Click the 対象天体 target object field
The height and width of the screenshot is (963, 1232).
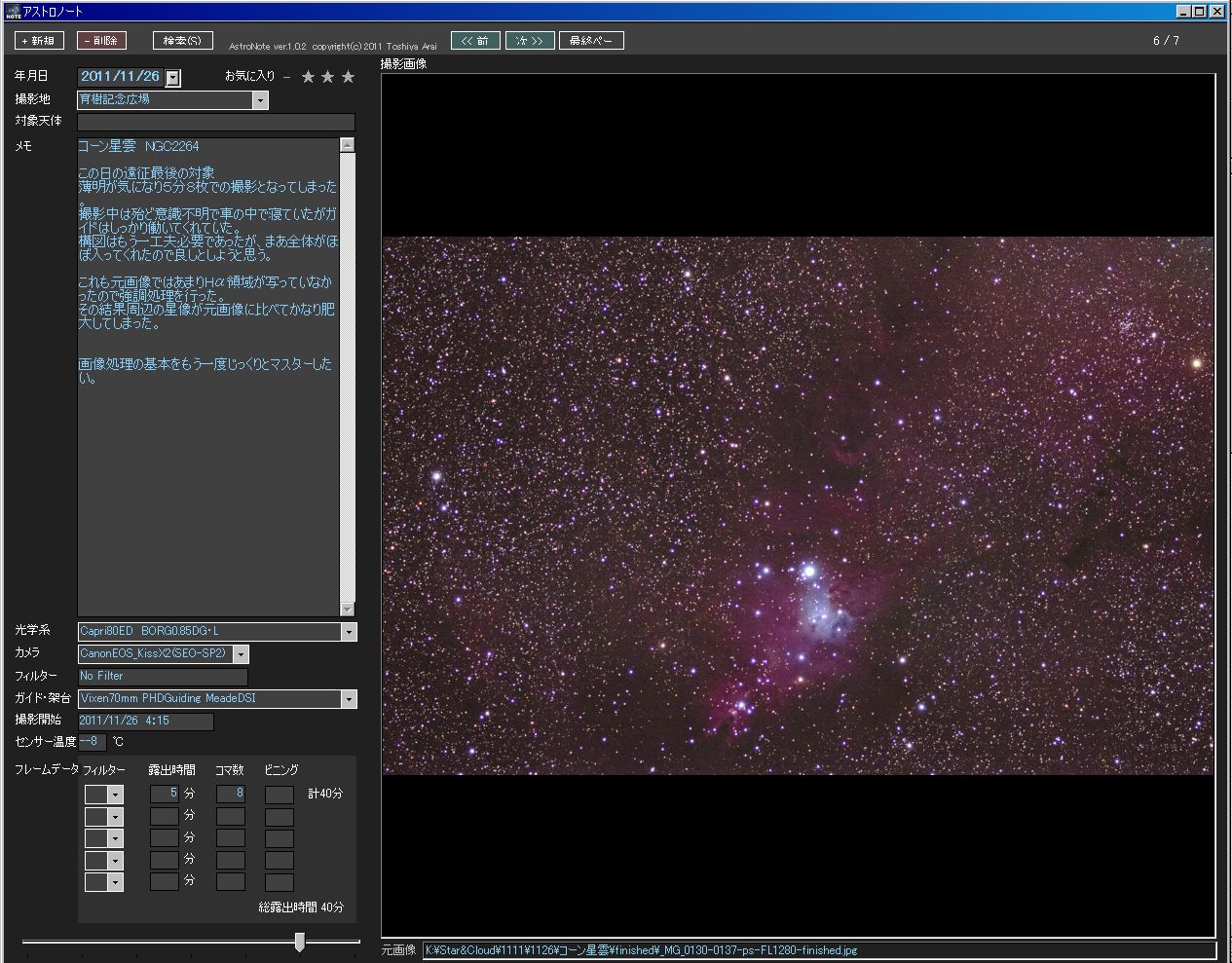(x=216, y=123)
